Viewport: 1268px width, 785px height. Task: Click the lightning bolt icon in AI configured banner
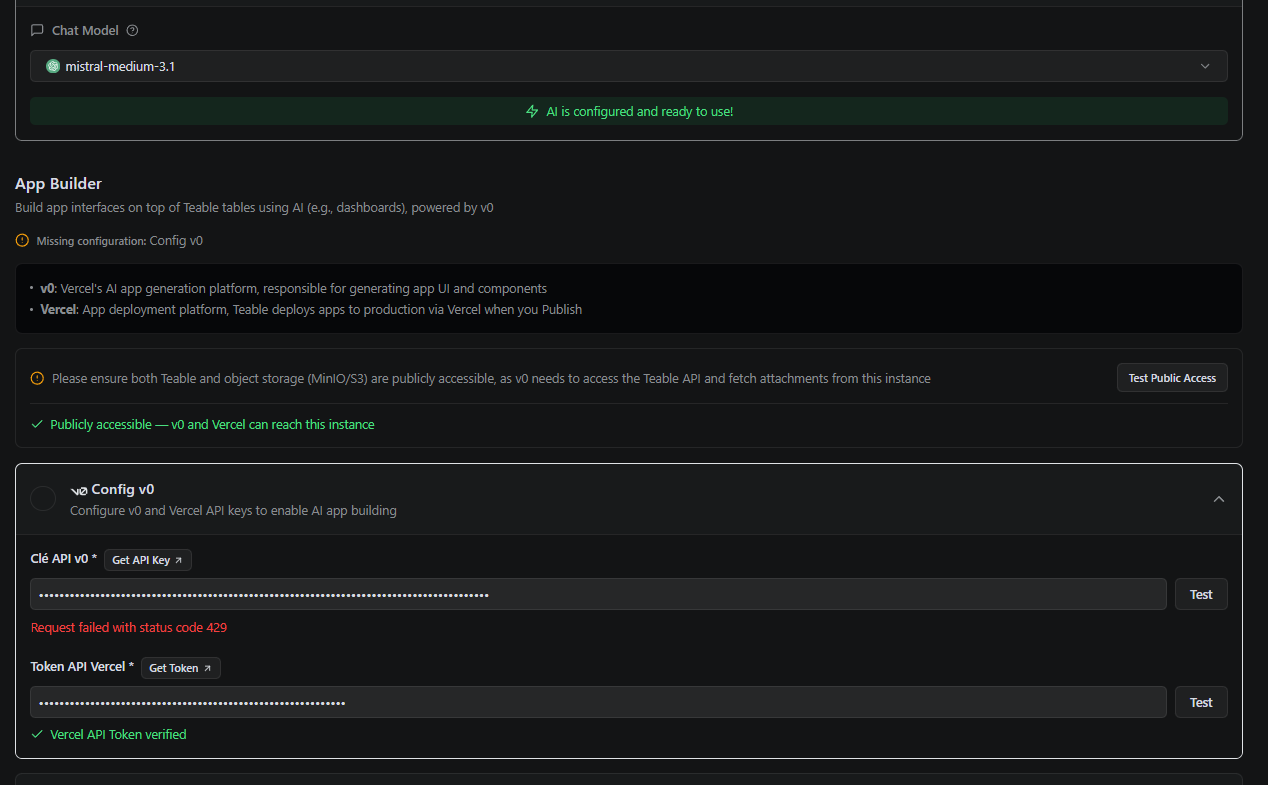[532, 112]
